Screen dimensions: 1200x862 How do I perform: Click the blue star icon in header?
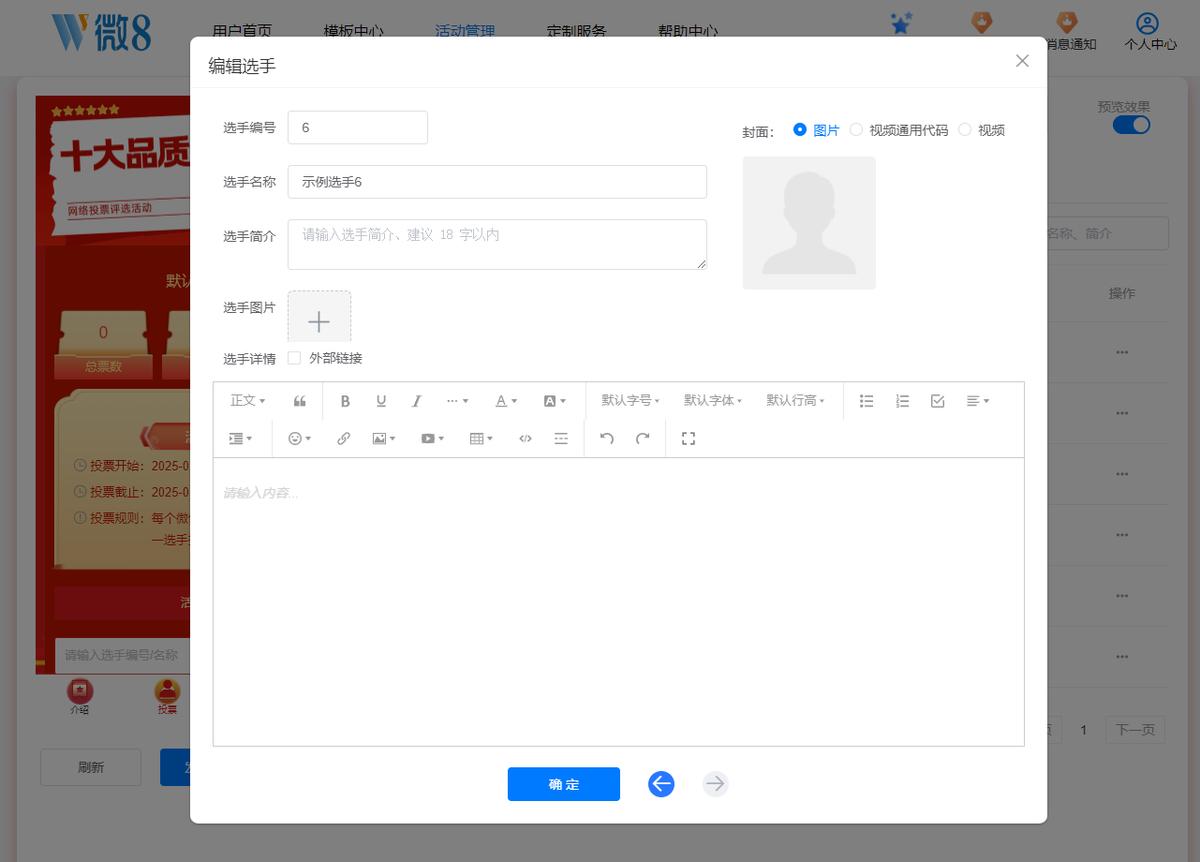(x=901, y=23)
